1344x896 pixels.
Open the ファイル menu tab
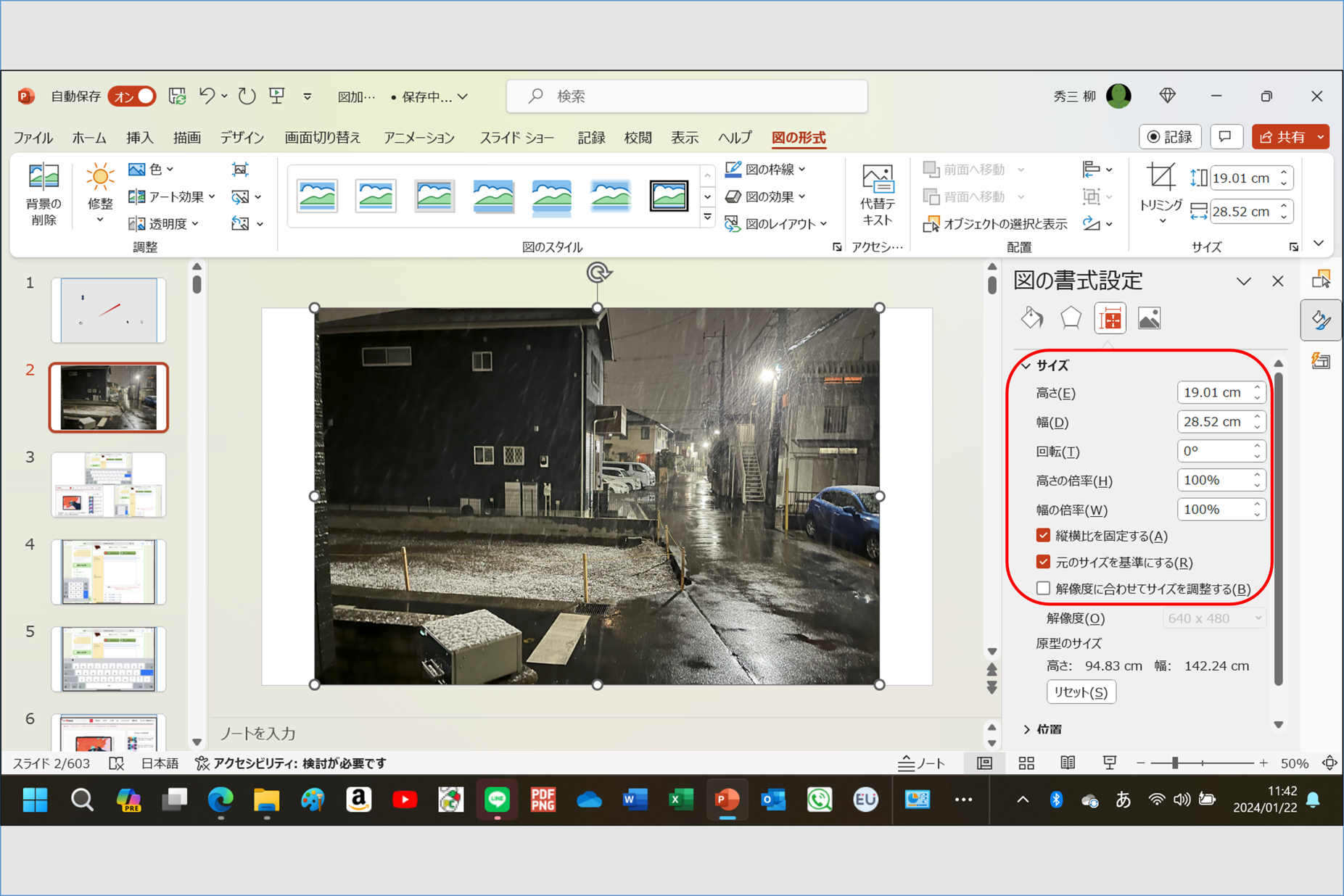[33, 138]
